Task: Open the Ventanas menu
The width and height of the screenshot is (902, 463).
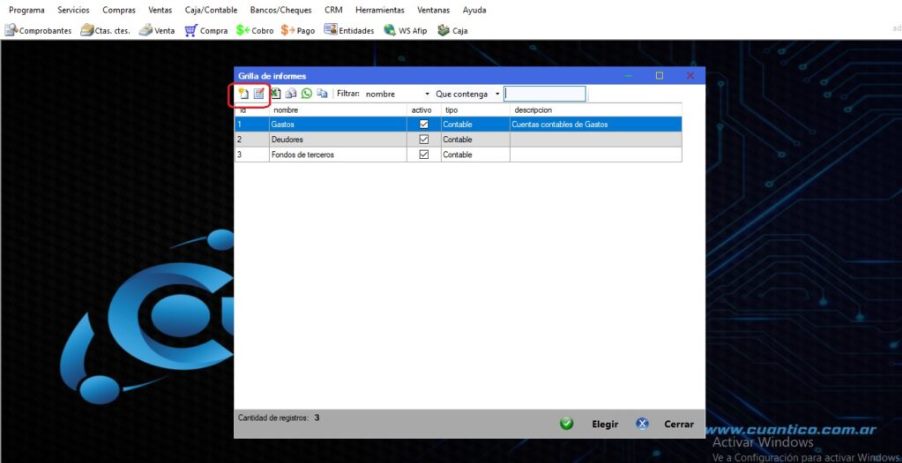Action: (x=434, y=10)
